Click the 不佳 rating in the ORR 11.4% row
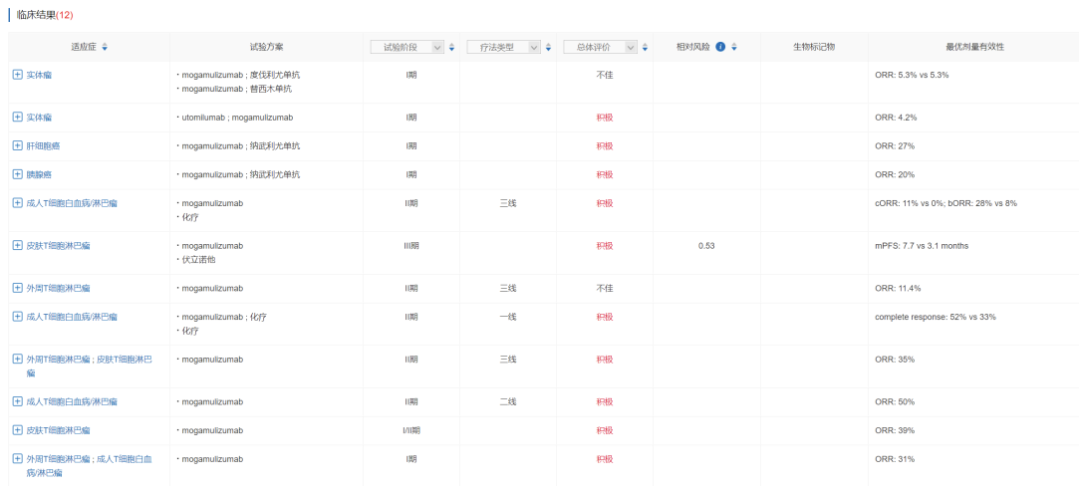Viewport: 1088px width, 486px height. point(604,287)
